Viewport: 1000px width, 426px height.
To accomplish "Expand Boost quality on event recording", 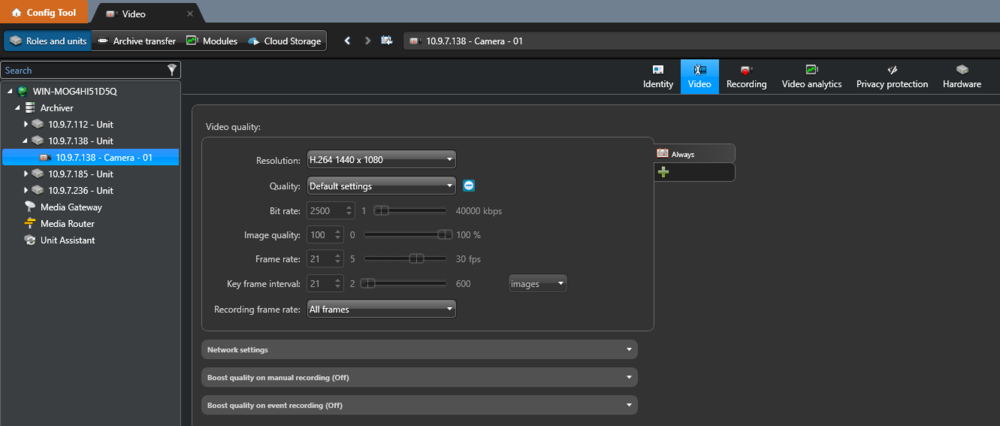I will [x=420, y=405].
